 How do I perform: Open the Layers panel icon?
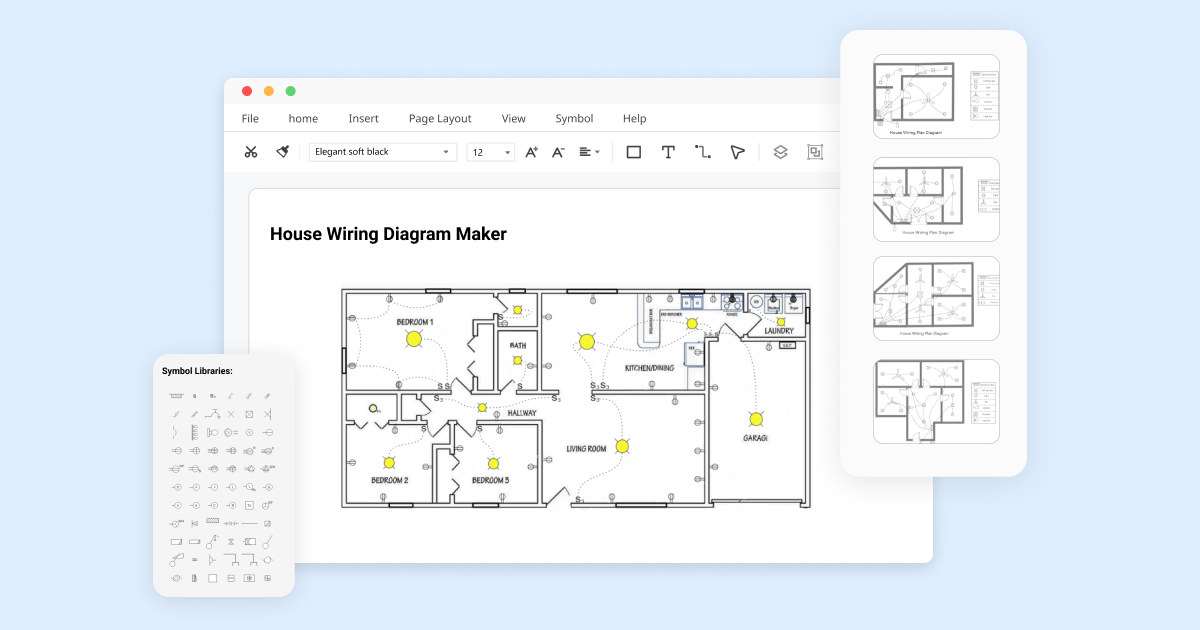(x=781, y=151)
